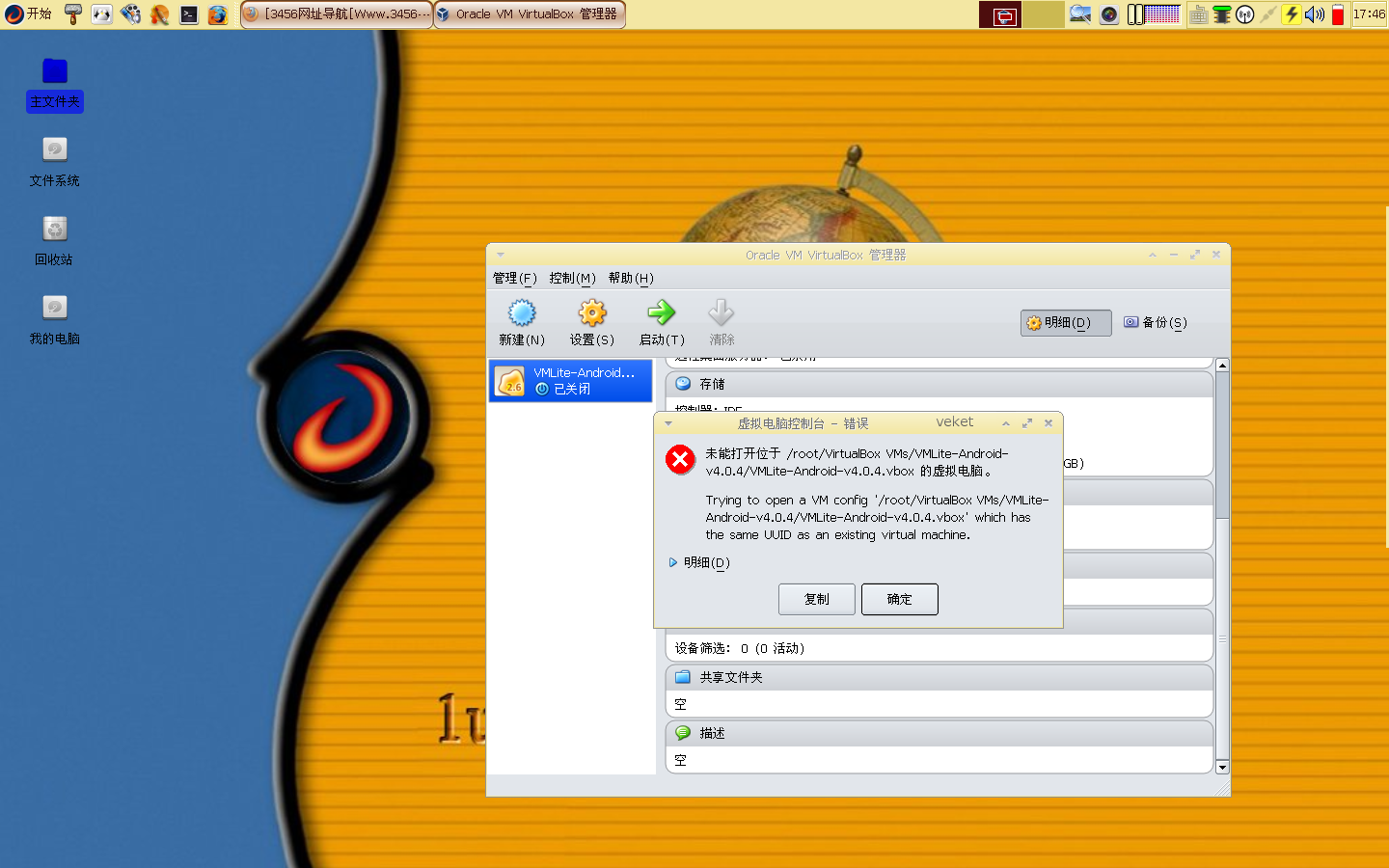Launch the painter palette icon in taskbar

click(160, 14)
